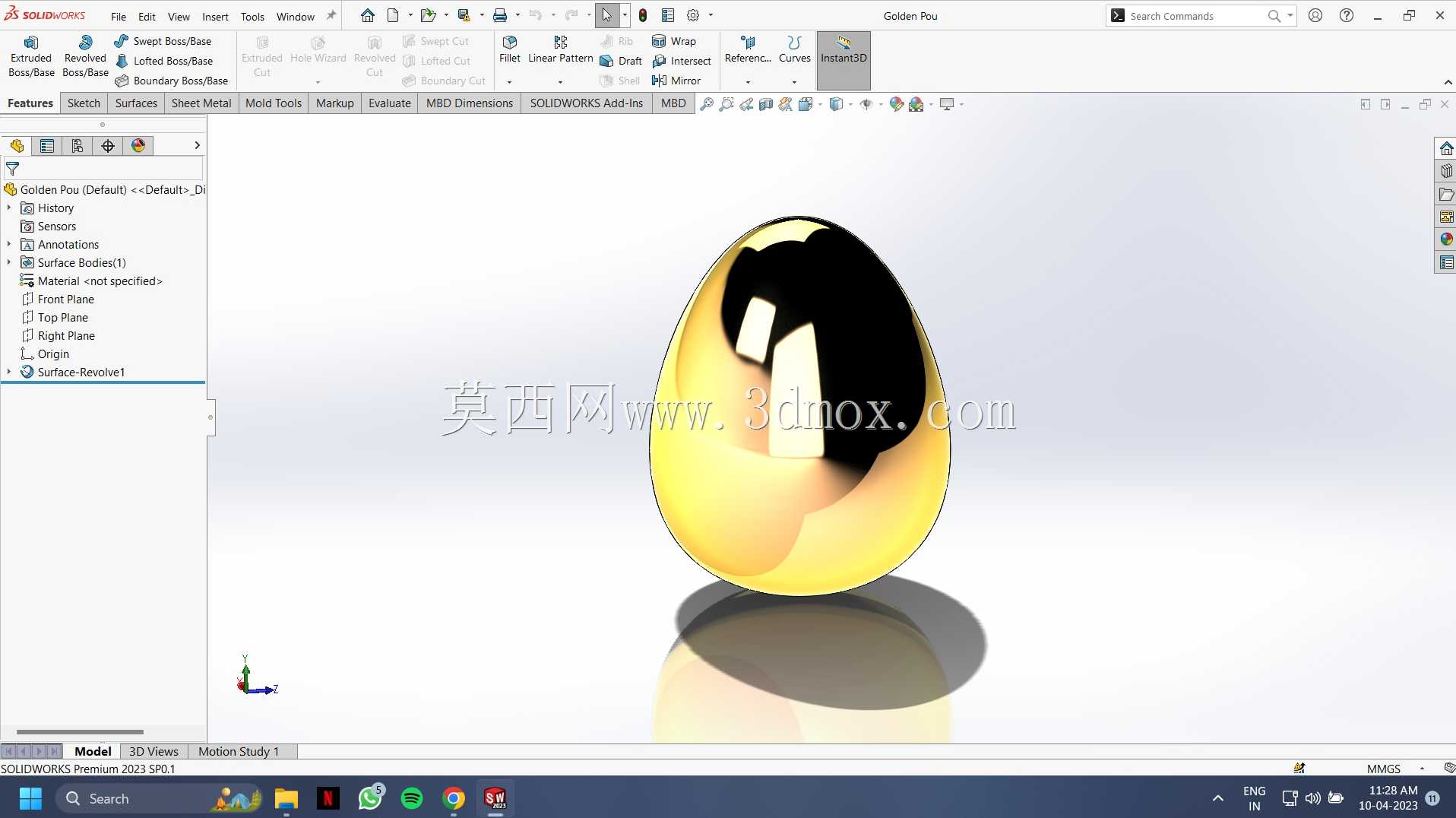This screenshot has width=1456, height=818.
Task: Open Chrome from the taskbar
Action: 454,798
